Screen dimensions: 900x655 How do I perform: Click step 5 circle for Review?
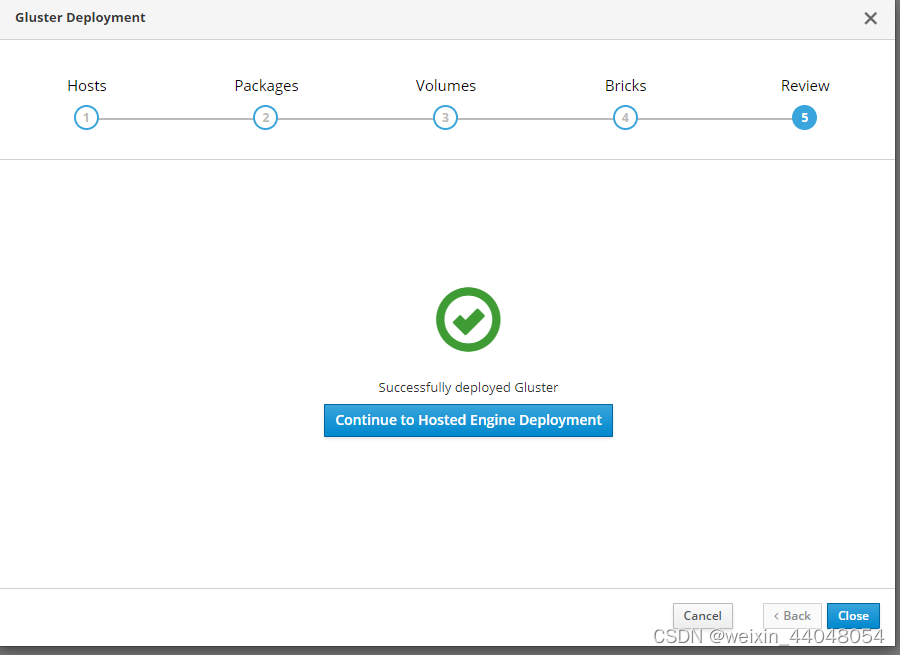click(x=804, y=118)
